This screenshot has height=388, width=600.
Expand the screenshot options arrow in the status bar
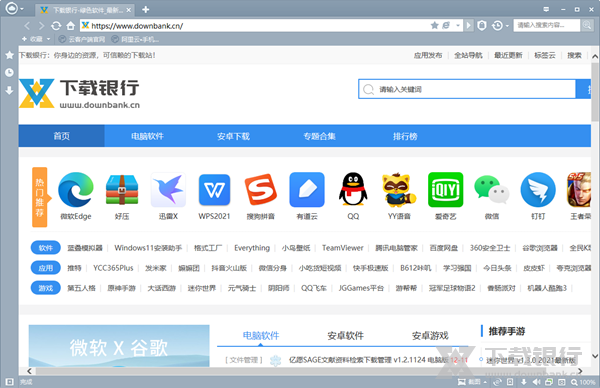pos(485,382)
